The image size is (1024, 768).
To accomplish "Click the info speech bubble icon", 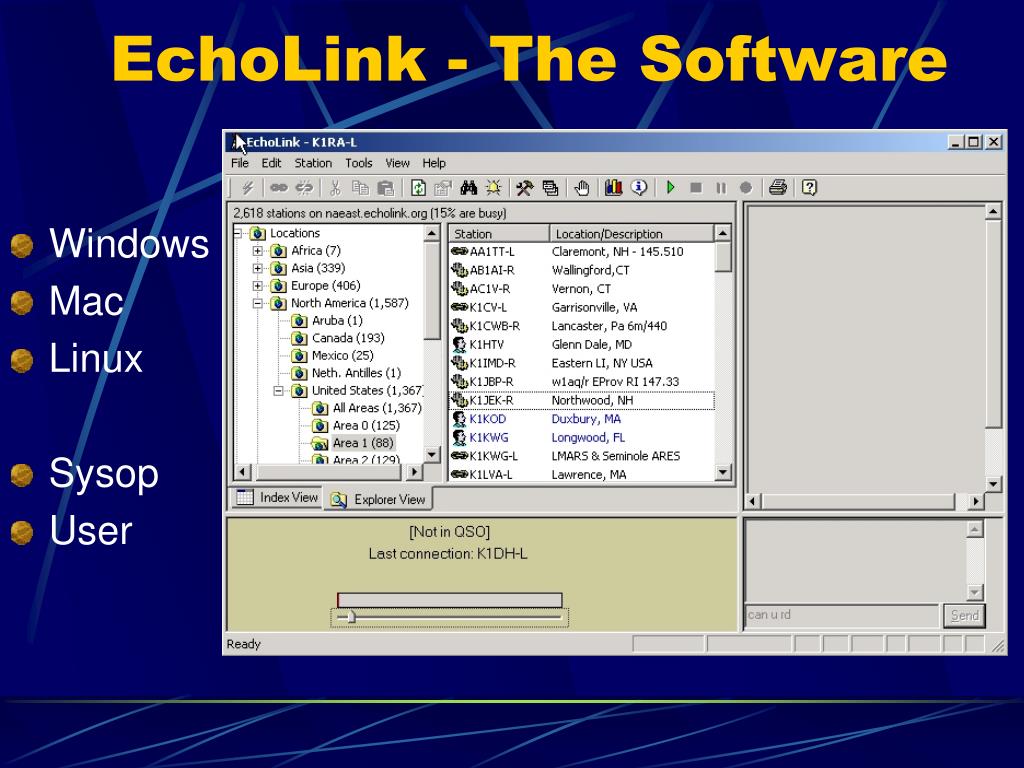I will coord(639,188).
